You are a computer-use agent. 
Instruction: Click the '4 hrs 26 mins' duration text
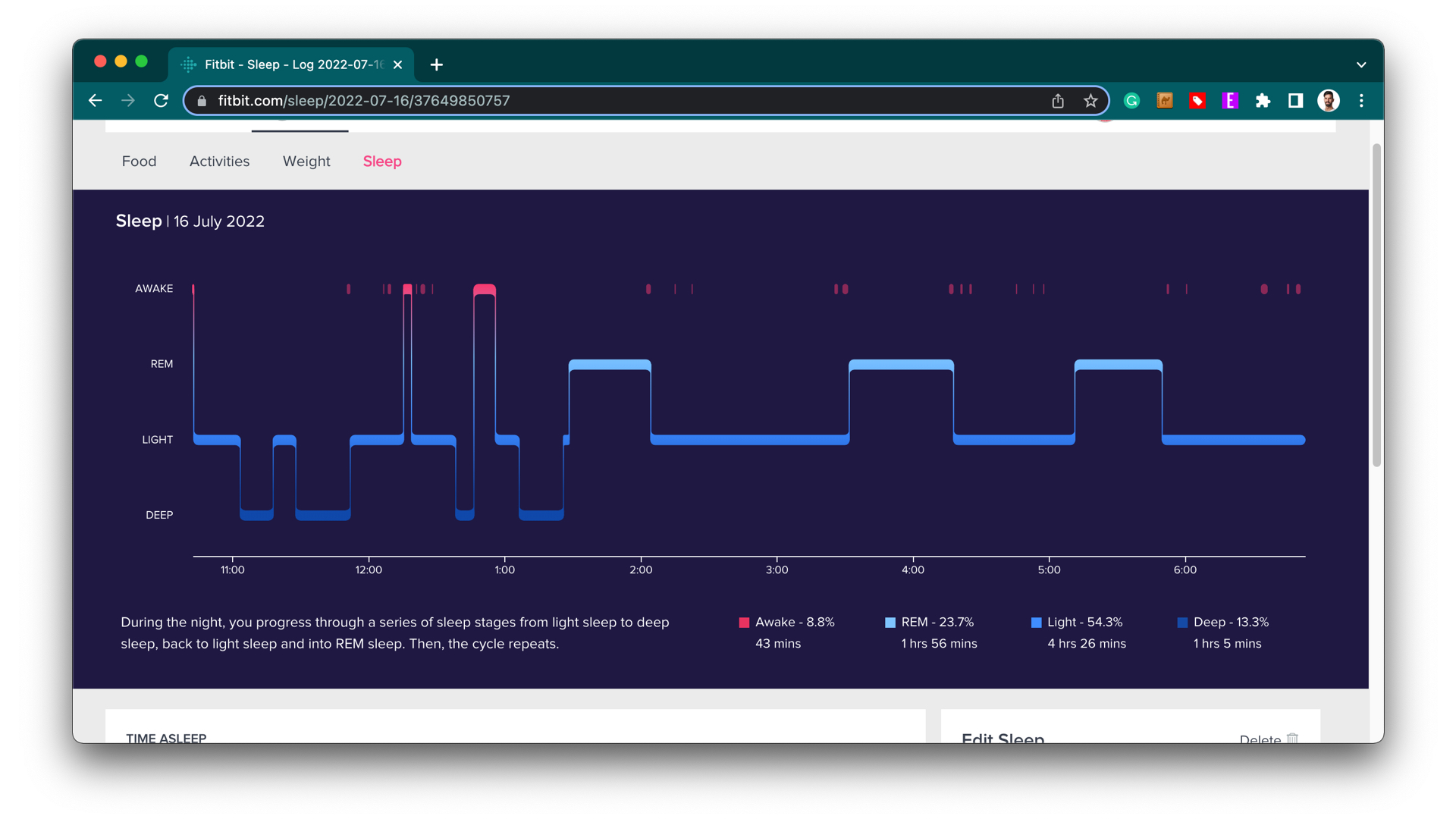(1087, 643)
